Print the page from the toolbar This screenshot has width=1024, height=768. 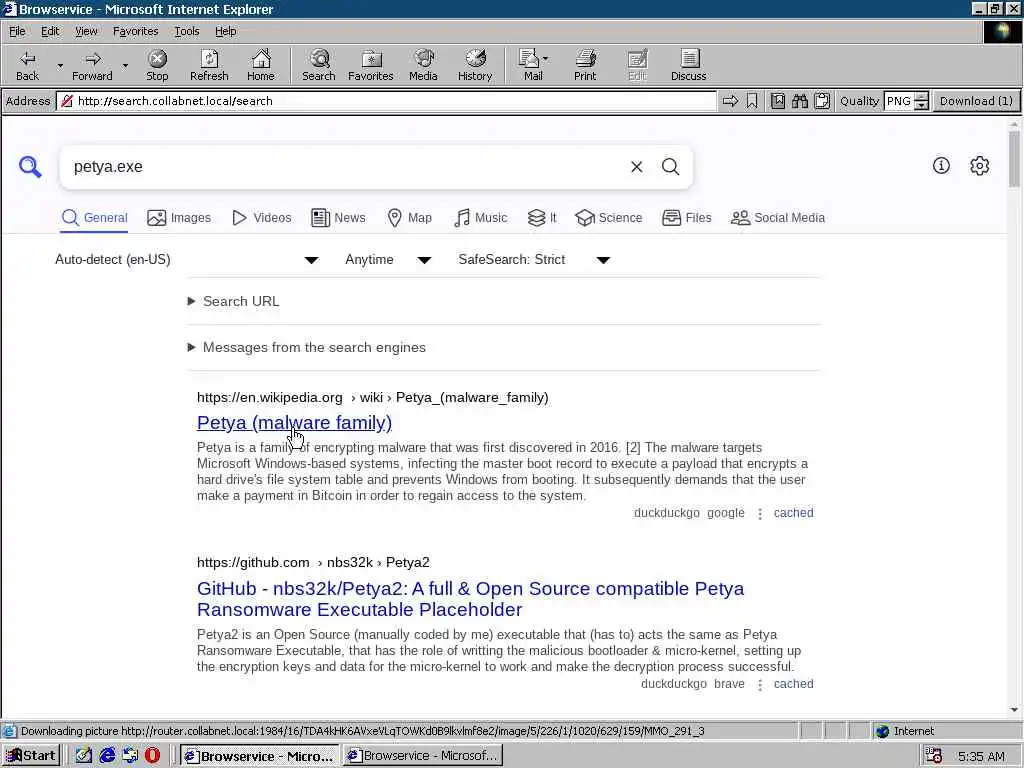[x=585, y=65]
